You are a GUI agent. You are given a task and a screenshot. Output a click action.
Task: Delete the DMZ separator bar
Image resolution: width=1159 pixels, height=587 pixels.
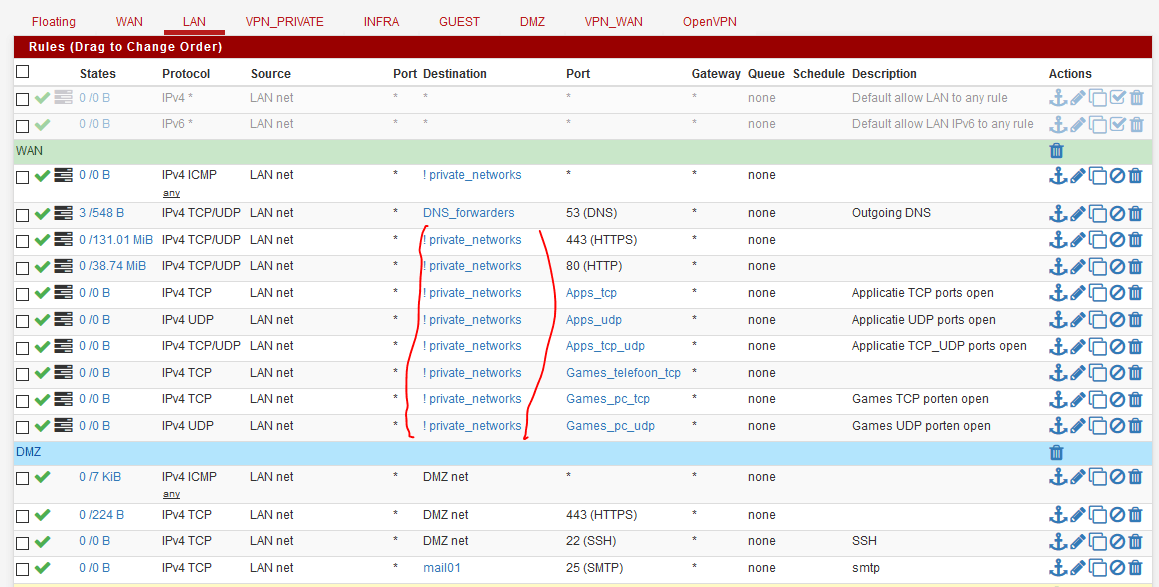click(x=1057, y=452)
